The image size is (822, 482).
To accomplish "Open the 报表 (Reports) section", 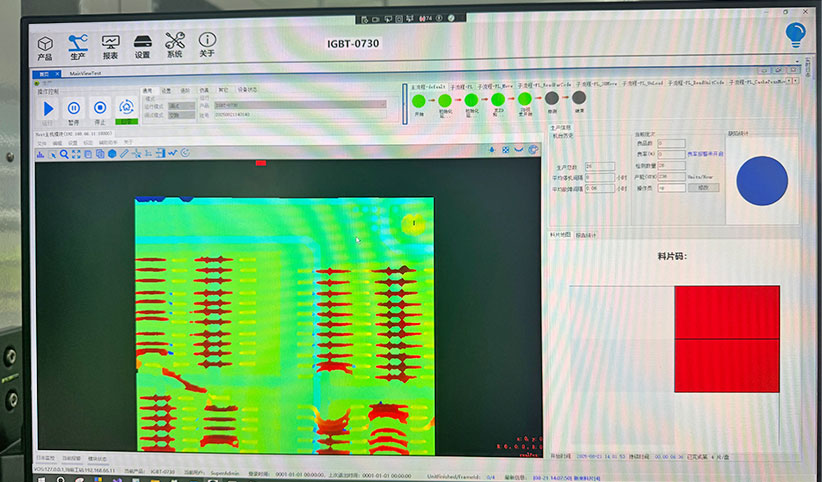I will pos(110,46).
